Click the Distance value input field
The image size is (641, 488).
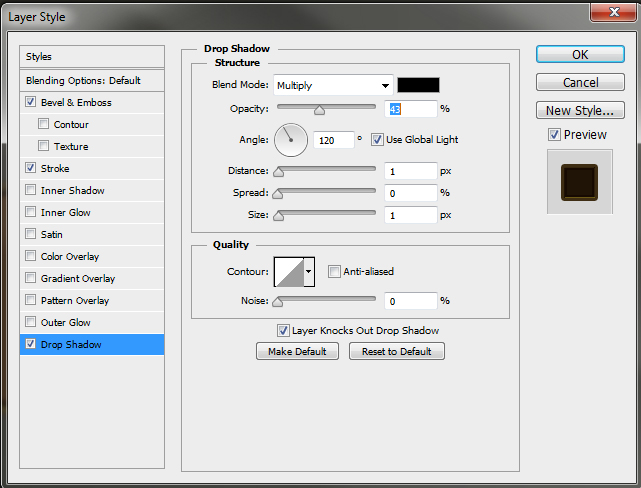pos(411,171)
